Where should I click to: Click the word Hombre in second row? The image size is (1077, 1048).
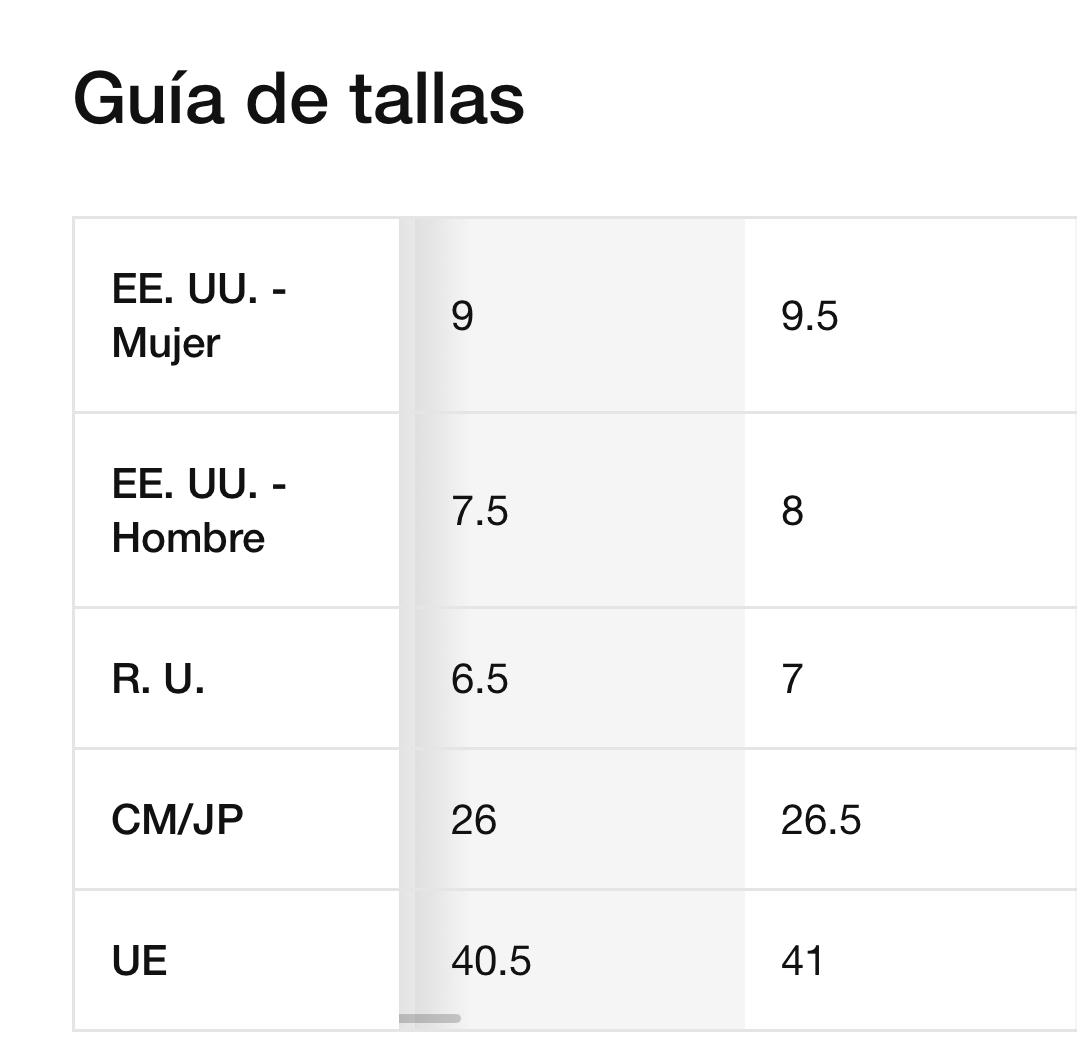pos(188,537)
